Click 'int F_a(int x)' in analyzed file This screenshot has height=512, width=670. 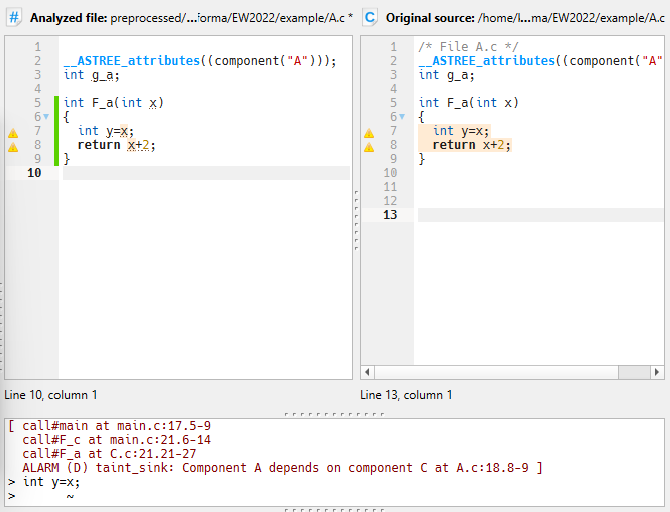(114, 103)
